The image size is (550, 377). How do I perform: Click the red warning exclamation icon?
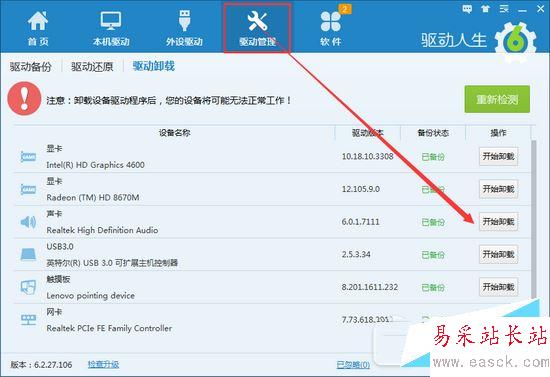[x=24, y=99]
